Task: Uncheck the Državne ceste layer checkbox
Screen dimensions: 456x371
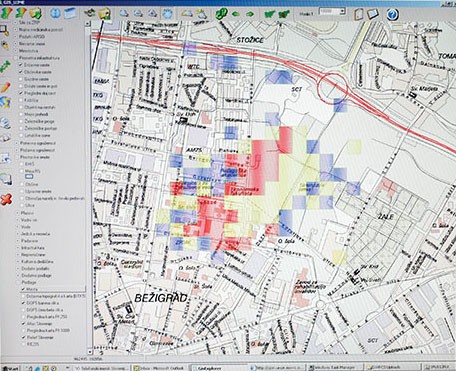Action: click(21, 65)
